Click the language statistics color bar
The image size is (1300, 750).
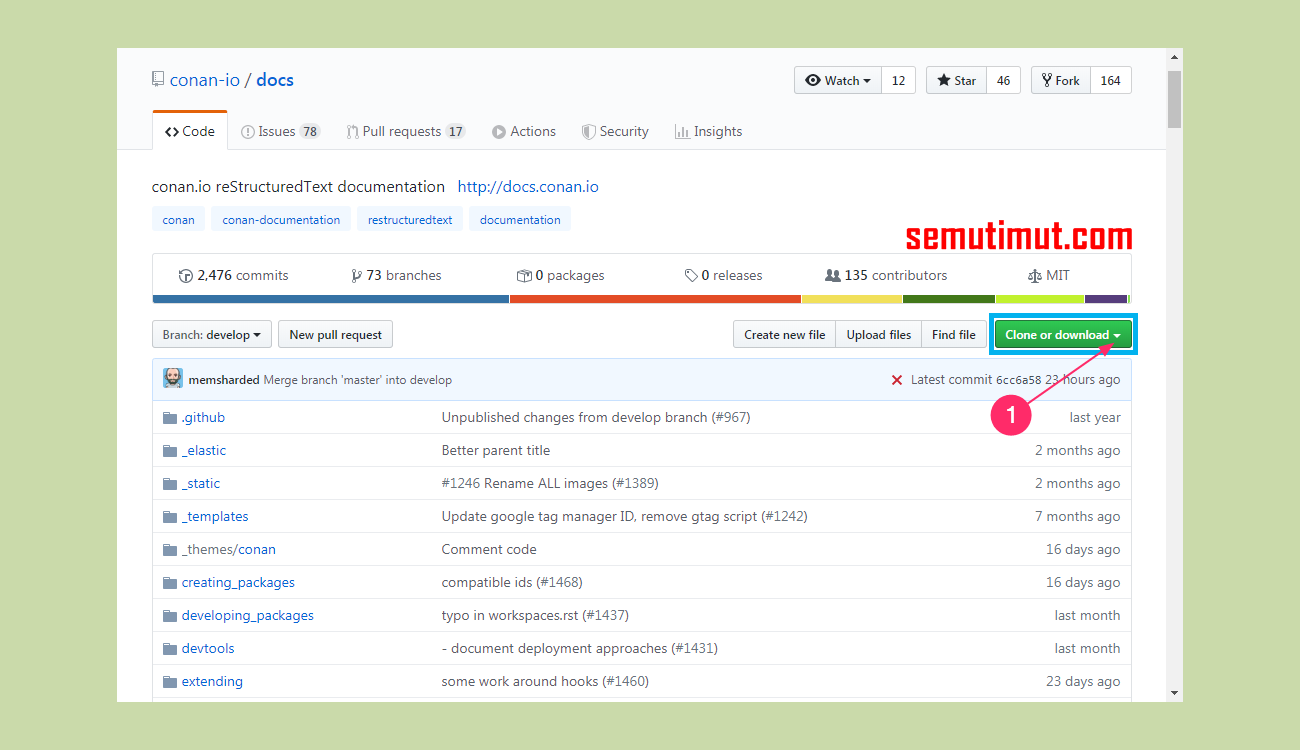641,298
